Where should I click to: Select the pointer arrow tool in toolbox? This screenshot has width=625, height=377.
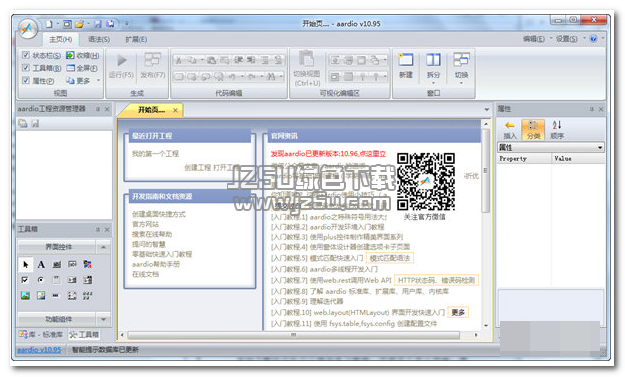[x=26, y=264]
